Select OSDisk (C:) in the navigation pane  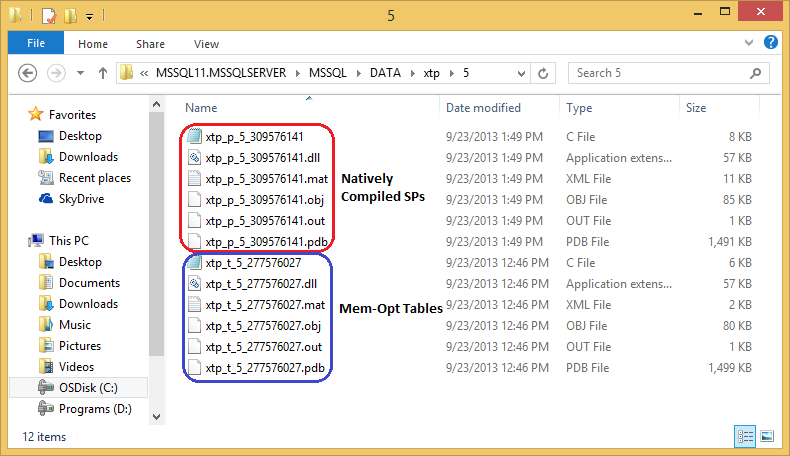click(x=88, y=387)
